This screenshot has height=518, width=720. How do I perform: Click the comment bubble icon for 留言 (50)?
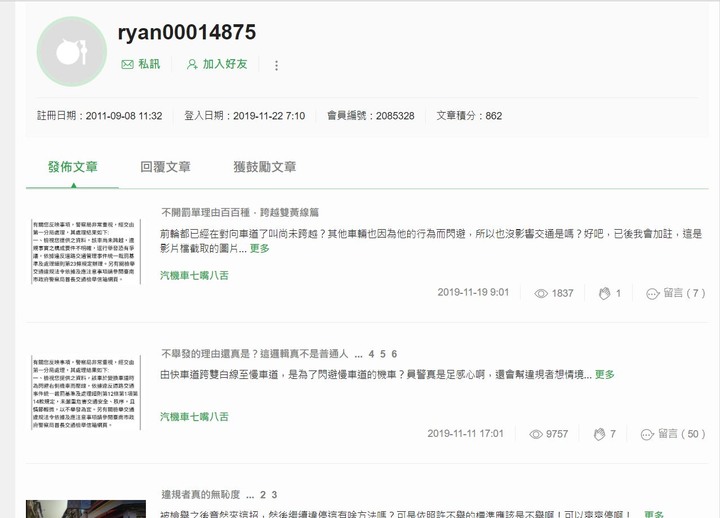(647, 434)
